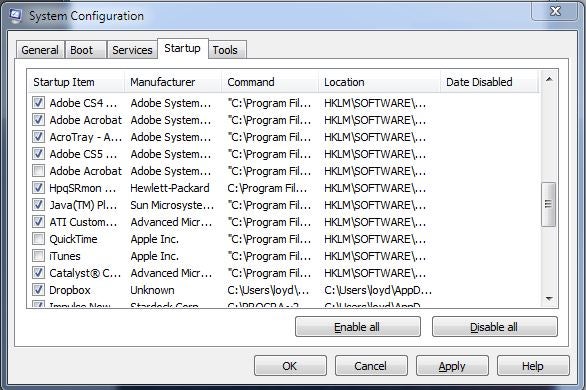Image resolution: width=586 pixels, height=390 pixels.
Task: Click the Dropbox location C:\Users\loyd\AppD...
Action: 378,290
